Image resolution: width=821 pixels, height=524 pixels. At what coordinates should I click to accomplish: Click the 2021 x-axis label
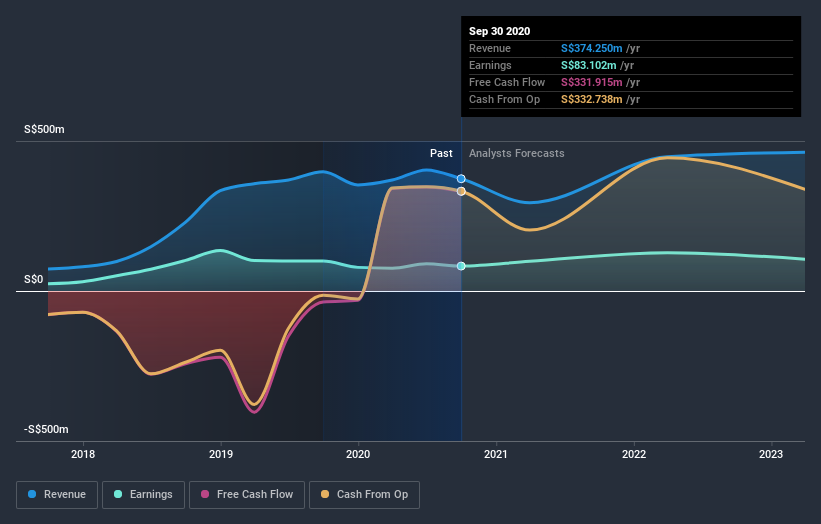click(496, 454)
